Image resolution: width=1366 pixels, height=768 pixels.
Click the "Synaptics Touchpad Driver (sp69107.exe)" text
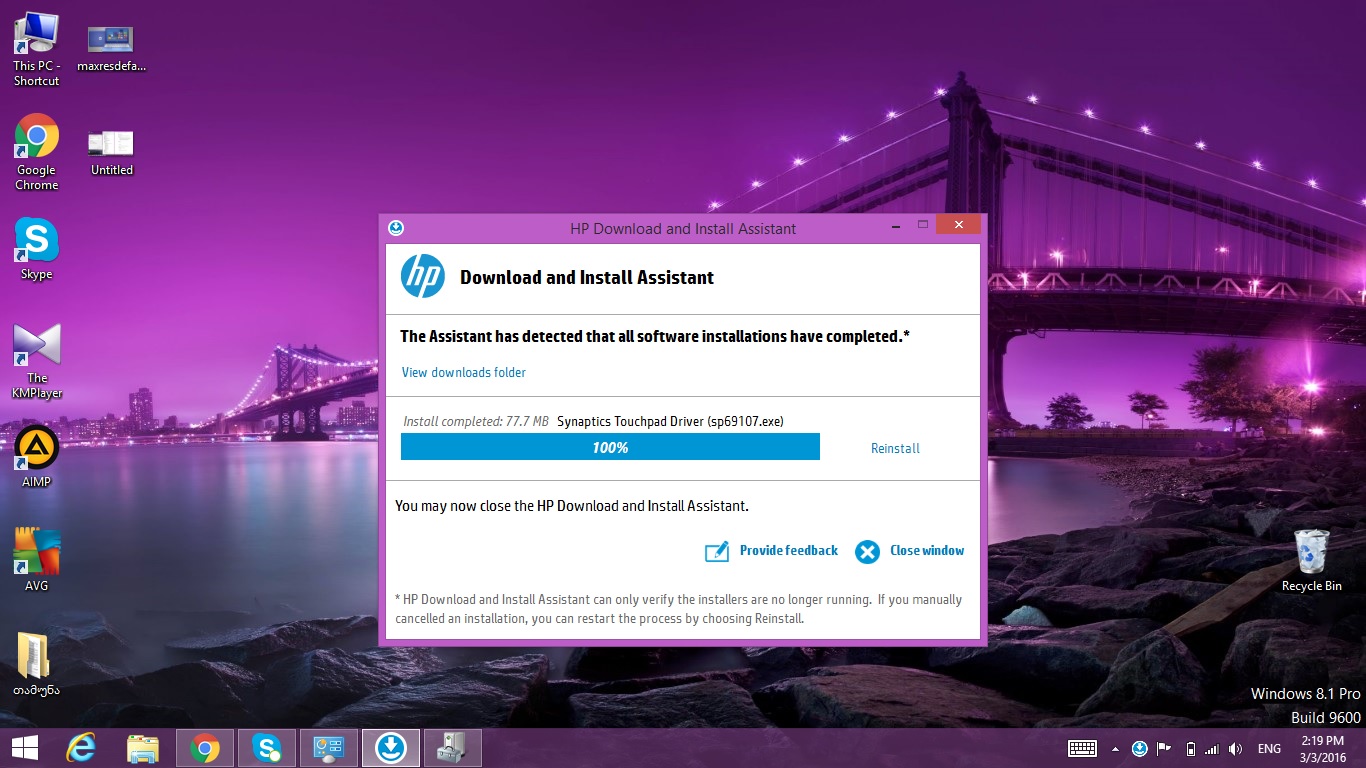click(670, 421)
